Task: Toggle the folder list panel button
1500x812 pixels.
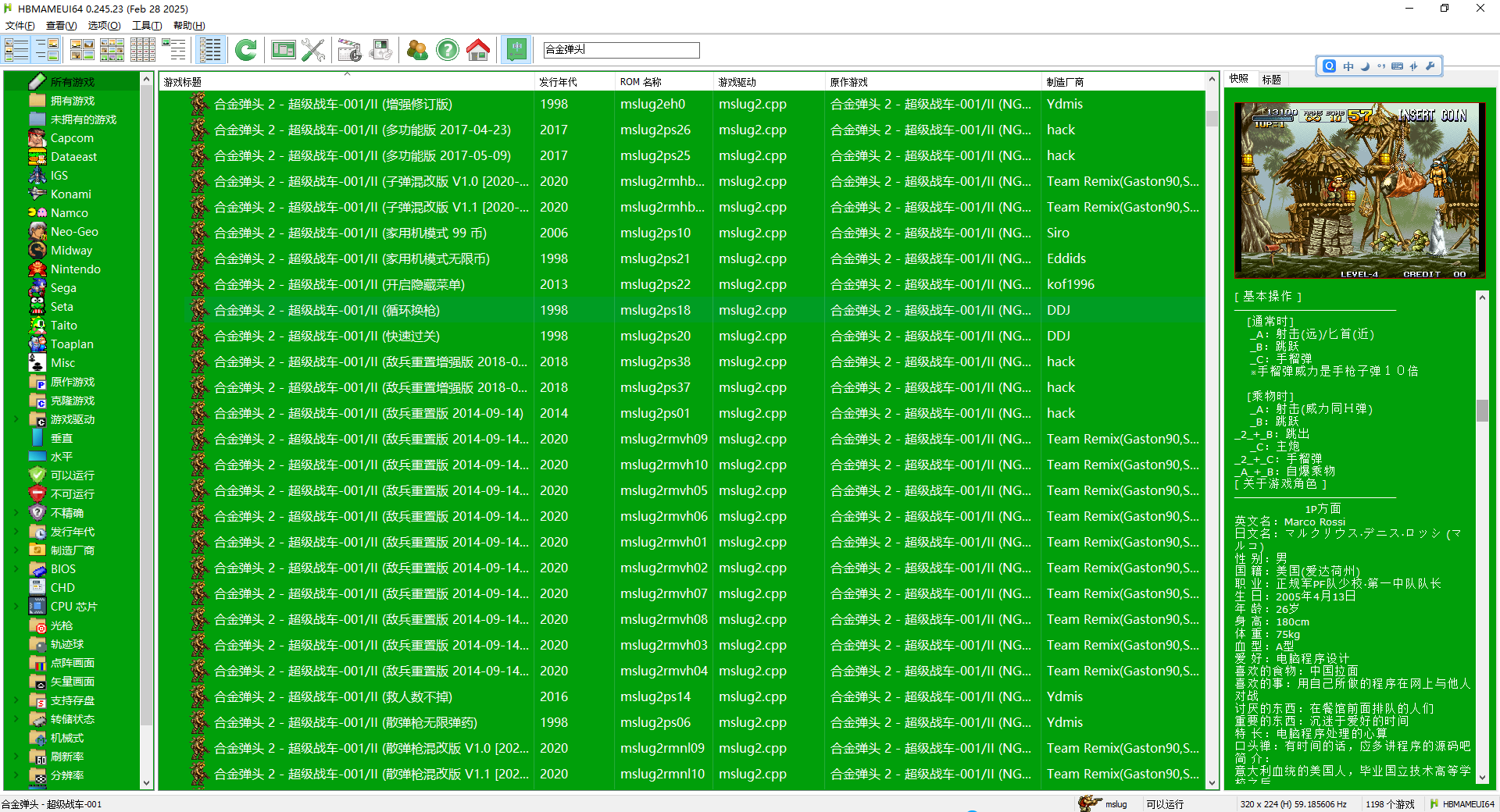Action: click(x=16, y=49)
